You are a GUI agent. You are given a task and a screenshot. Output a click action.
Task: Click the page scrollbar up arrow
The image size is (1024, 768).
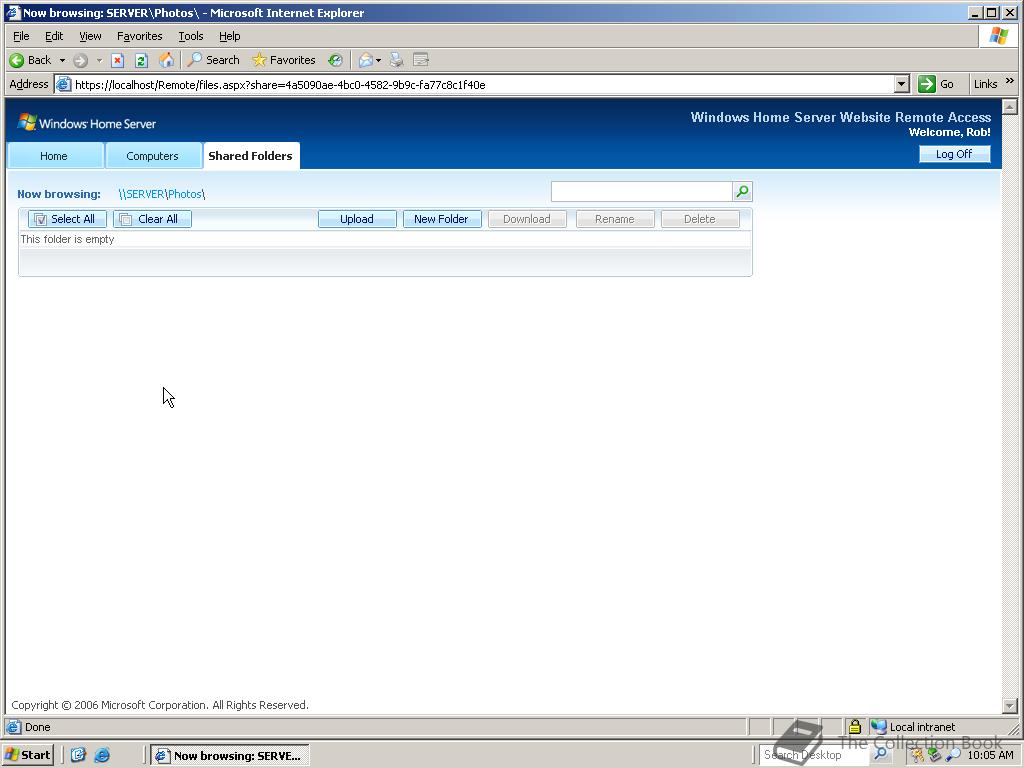click(1010, 106)
